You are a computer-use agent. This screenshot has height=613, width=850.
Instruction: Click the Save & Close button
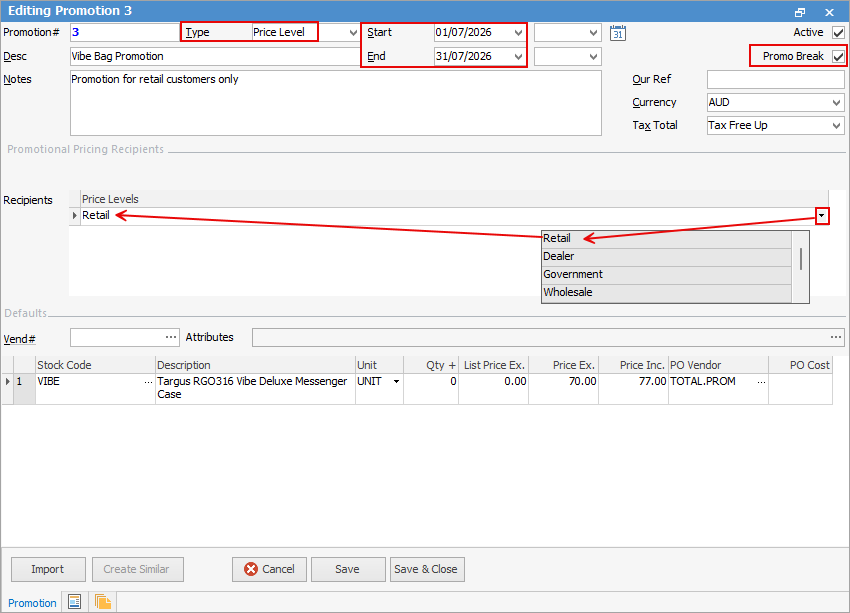[x=426, y=569]
